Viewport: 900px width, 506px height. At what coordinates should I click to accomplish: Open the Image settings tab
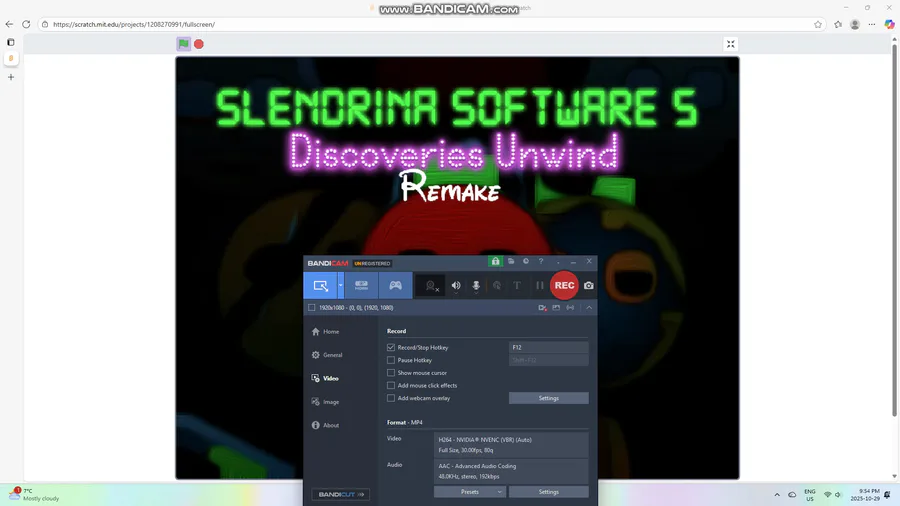click(325, 402)
